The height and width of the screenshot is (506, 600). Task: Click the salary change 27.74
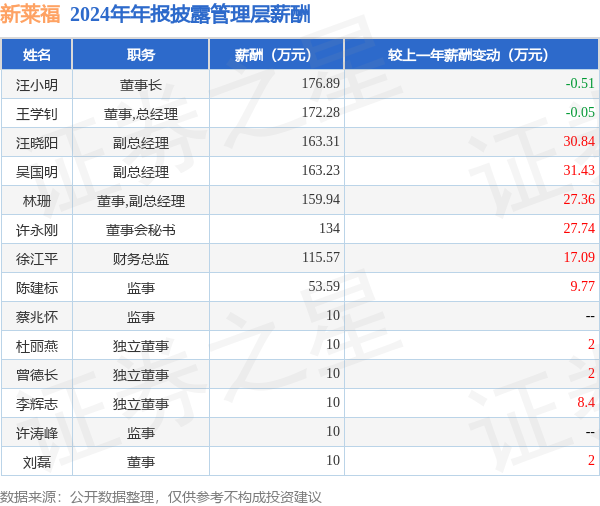(x=579, y=228)
